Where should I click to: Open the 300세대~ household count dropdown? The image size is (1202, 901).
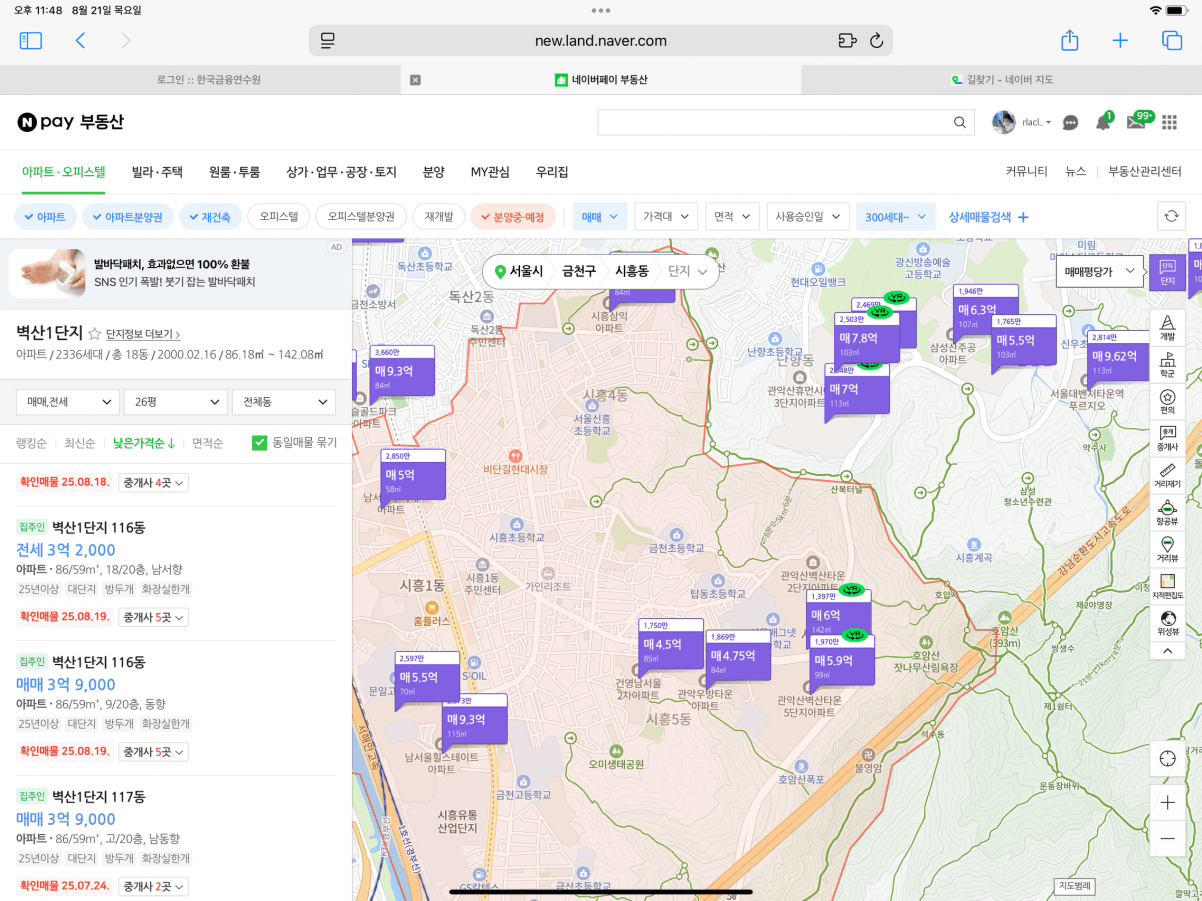[x=896, y=216]
